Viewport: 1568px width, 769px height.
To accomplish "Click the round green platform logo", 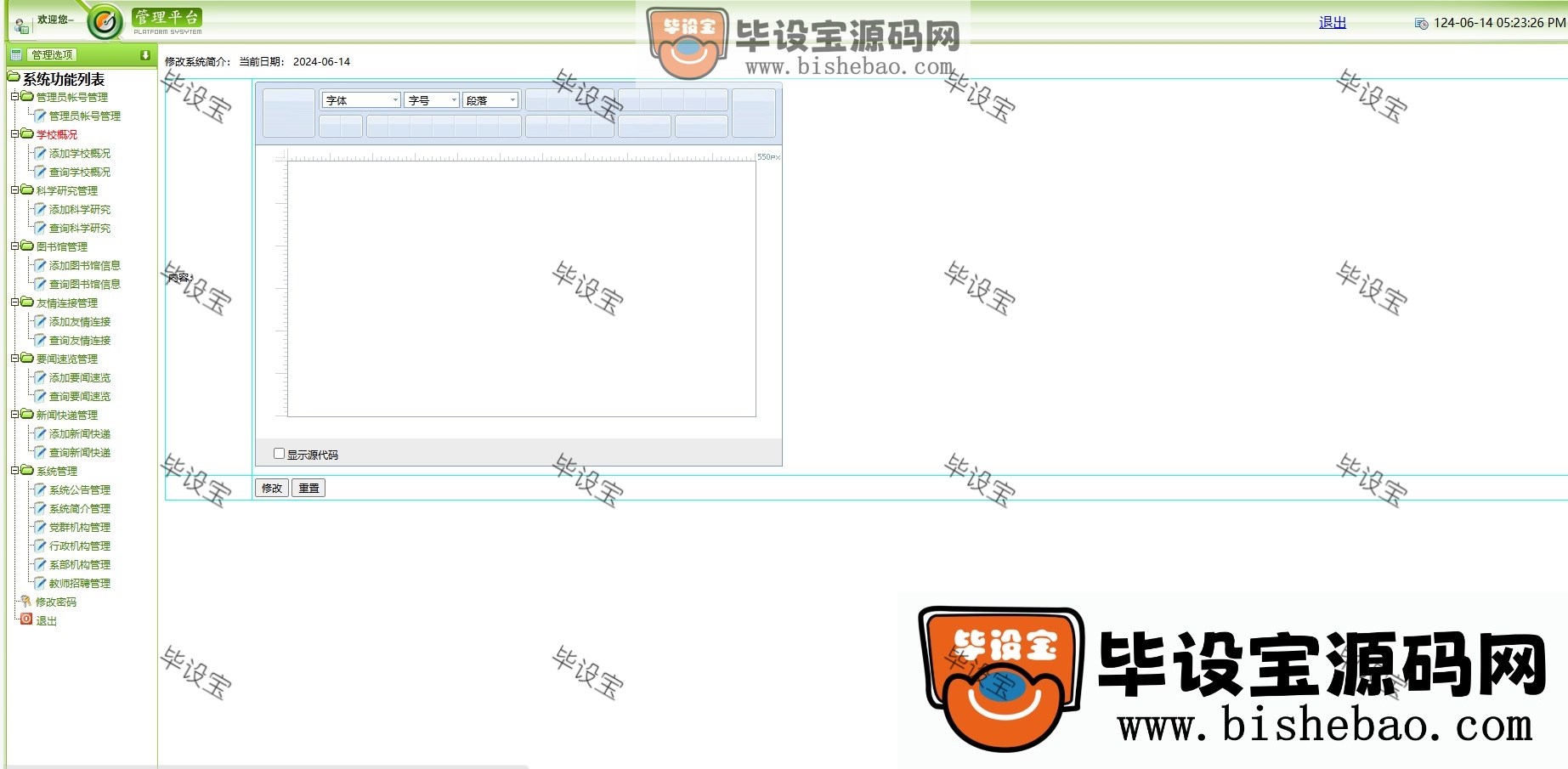I will tap(105, 22).
